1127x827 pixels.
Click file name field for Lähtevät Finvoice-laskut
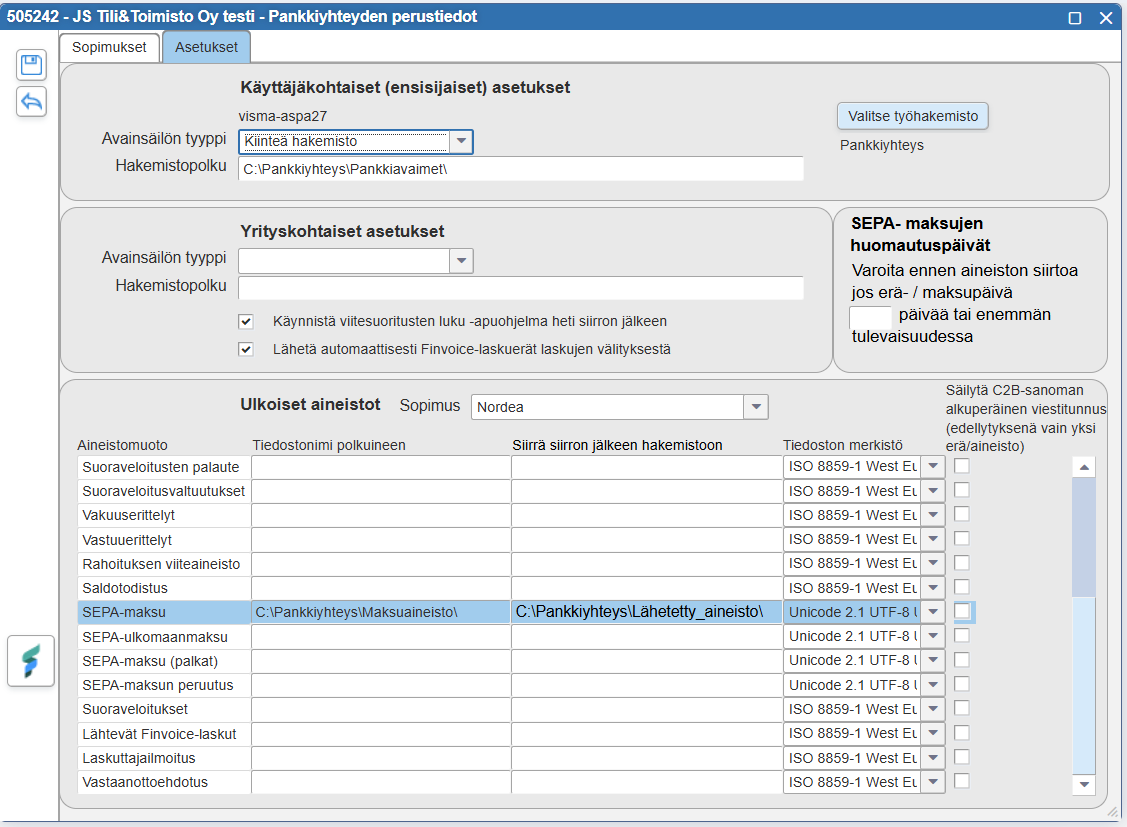pyautogui.click(x=381, y=734)
